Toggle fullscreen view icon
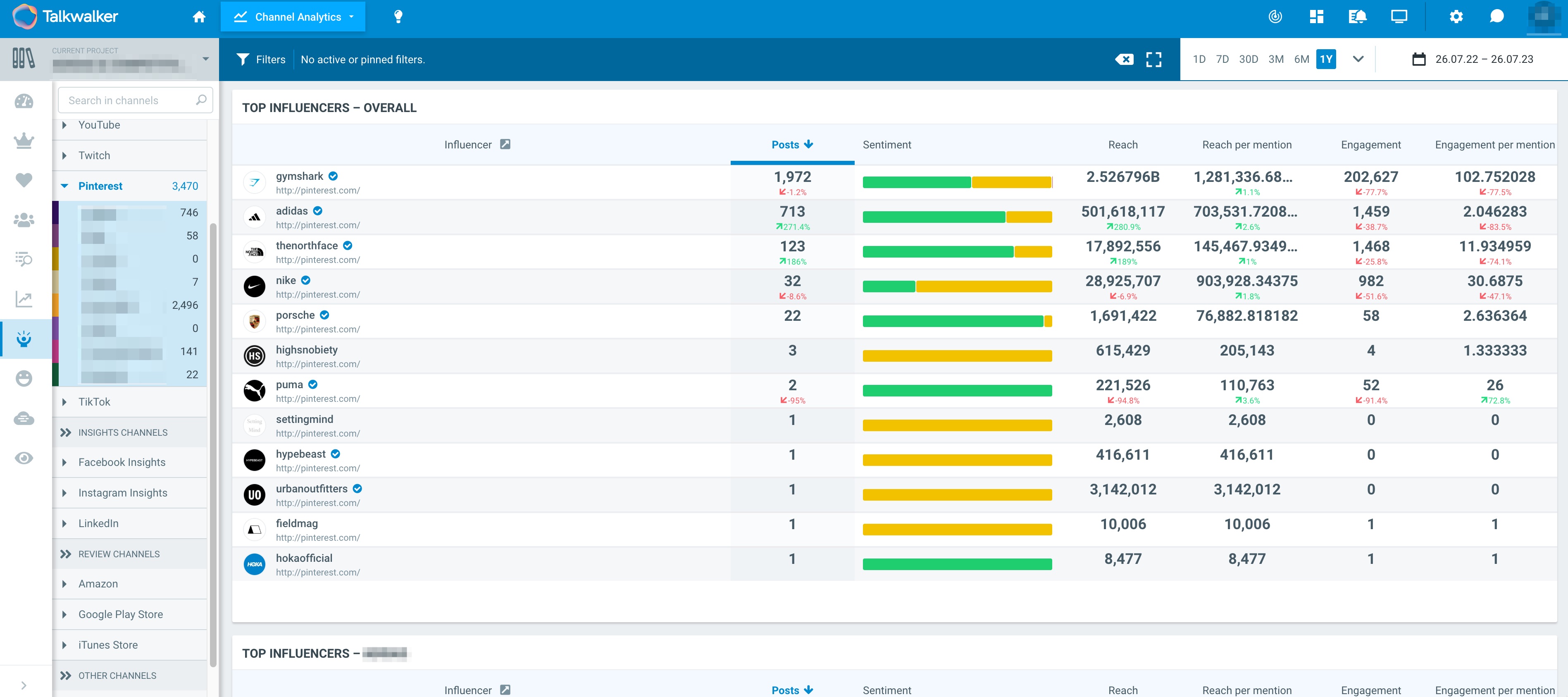This screenshot has width=1568, height=697. point(1153,60)
